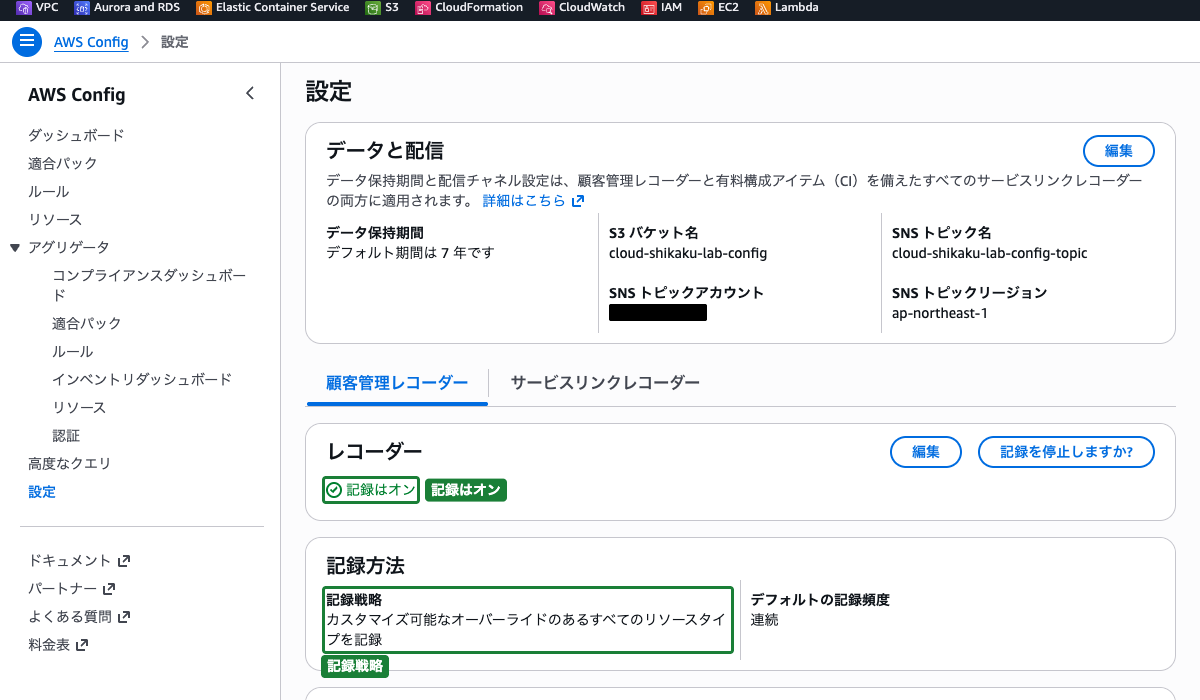Image resolution: width=1200 pixels, height=700 pixels.
Task: Open the パートナー external link
Action: click(72, 589)
